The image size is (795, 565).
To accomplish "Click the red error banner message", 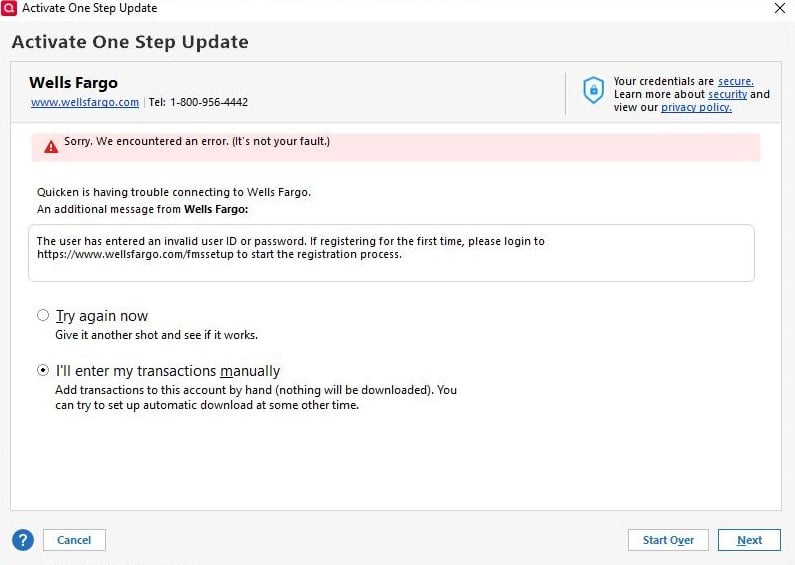I will pyautogui.click(x=395, y=147).
